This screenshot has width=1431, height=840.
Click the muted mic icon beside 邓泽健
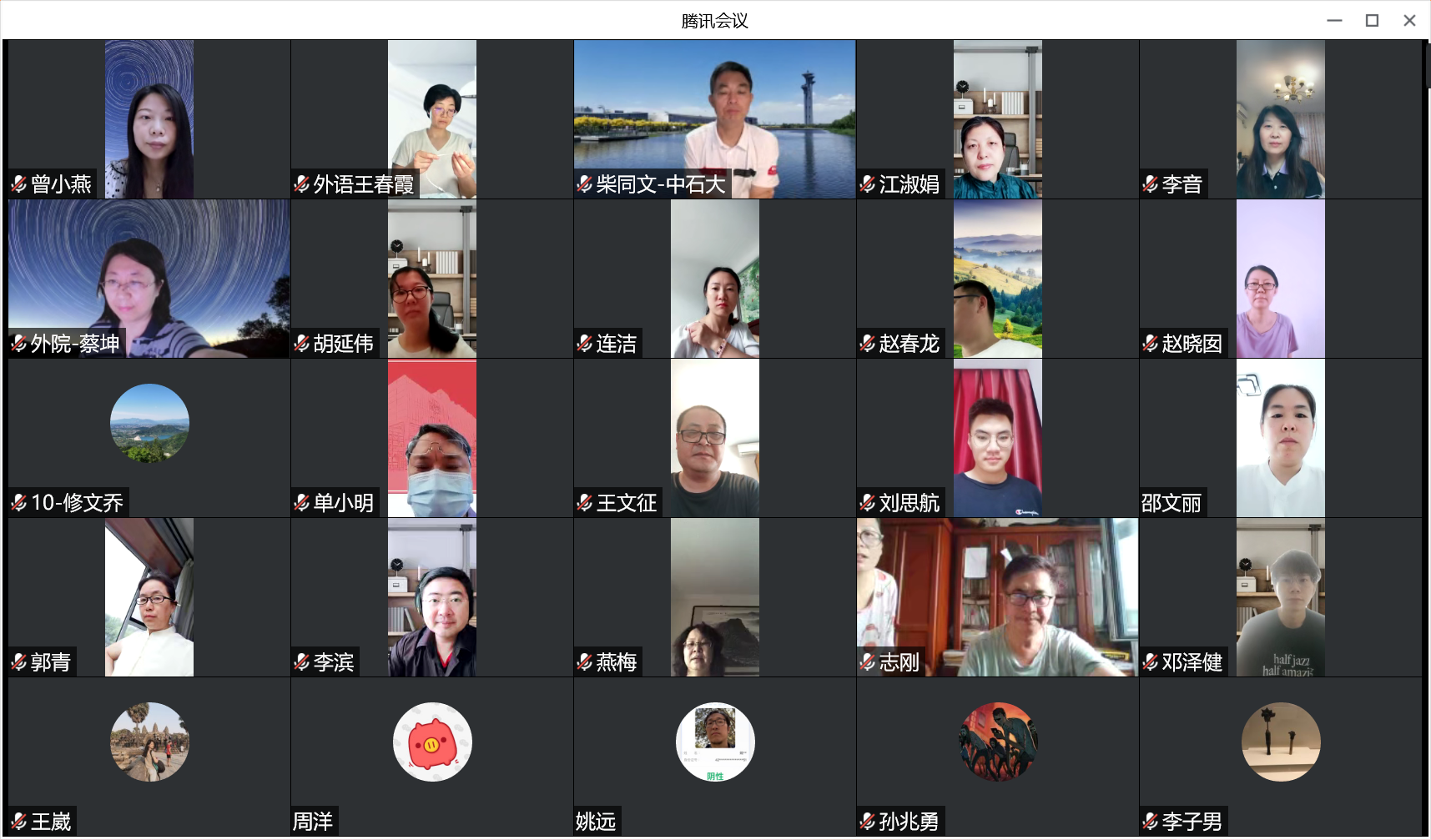click(x=1151, y=662)
